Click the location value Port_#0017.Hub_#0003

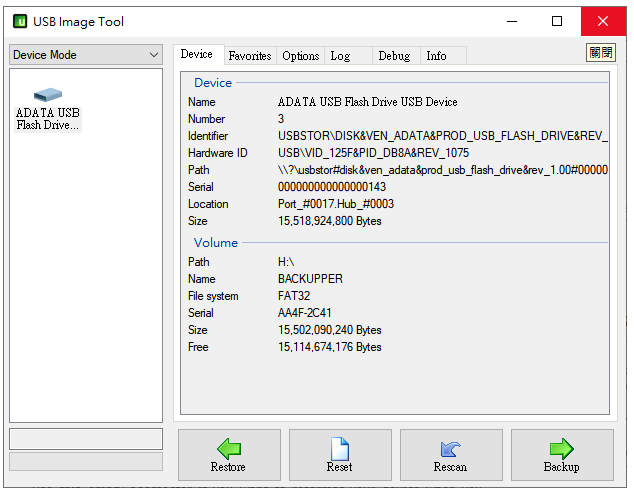click(x=336, y=204)
